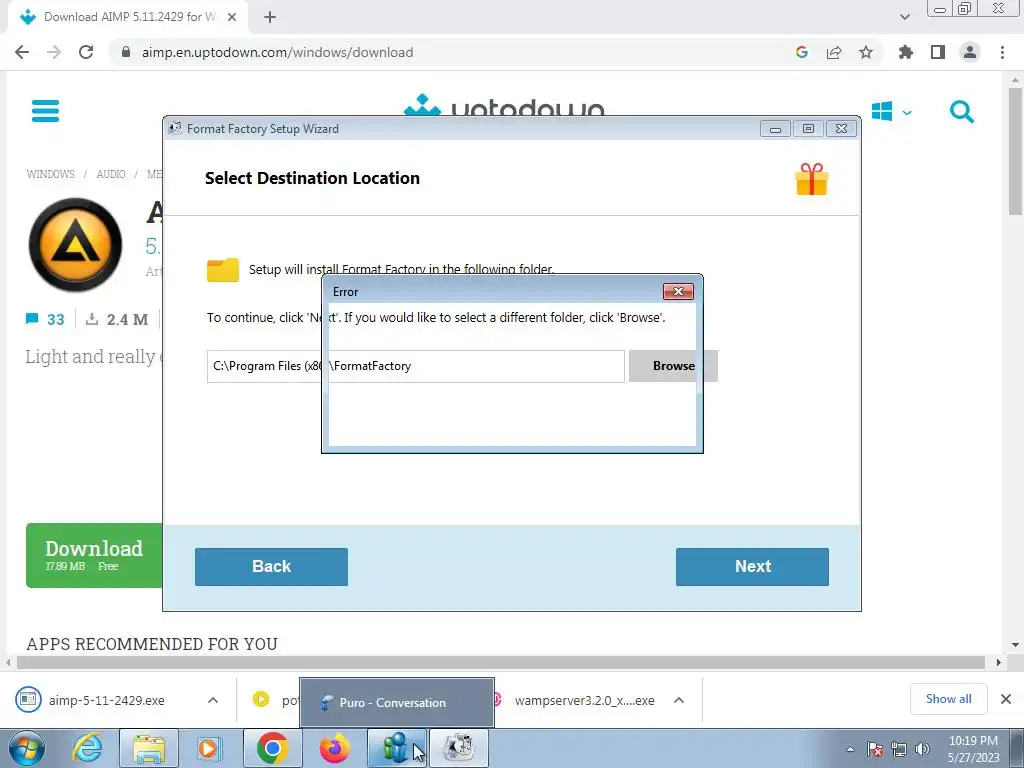Click the gift box icon in wizard
Screen dimensions: 1024x768
(x=812, y=179)
